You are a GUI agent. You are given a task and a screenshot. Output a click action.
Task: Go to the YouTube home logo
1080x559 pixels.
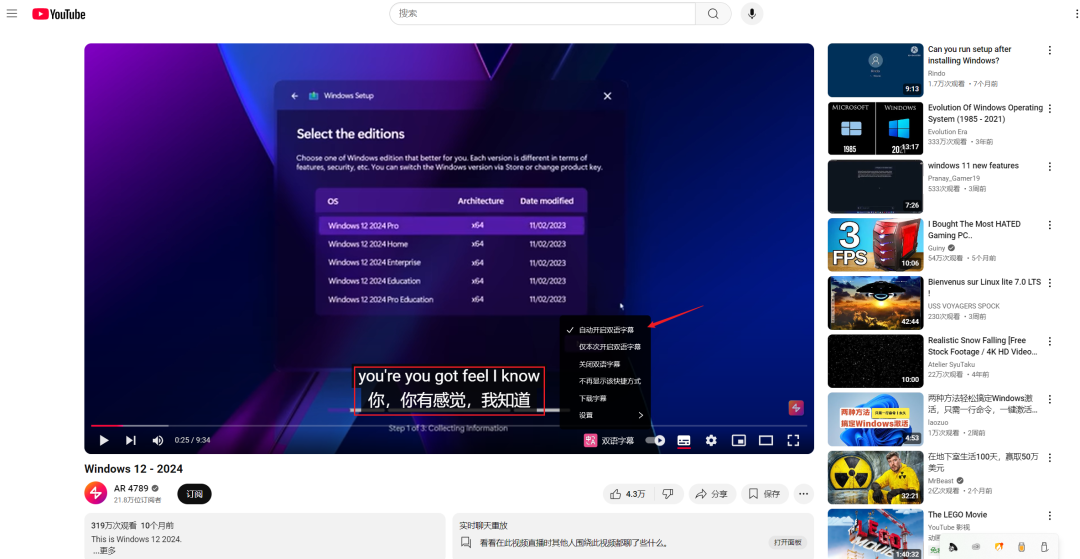(x=59, y=14)
